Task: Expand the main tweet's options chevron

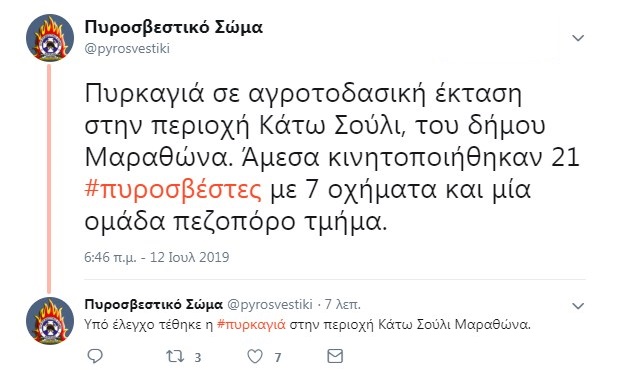Action: click(x=578, y=38)
